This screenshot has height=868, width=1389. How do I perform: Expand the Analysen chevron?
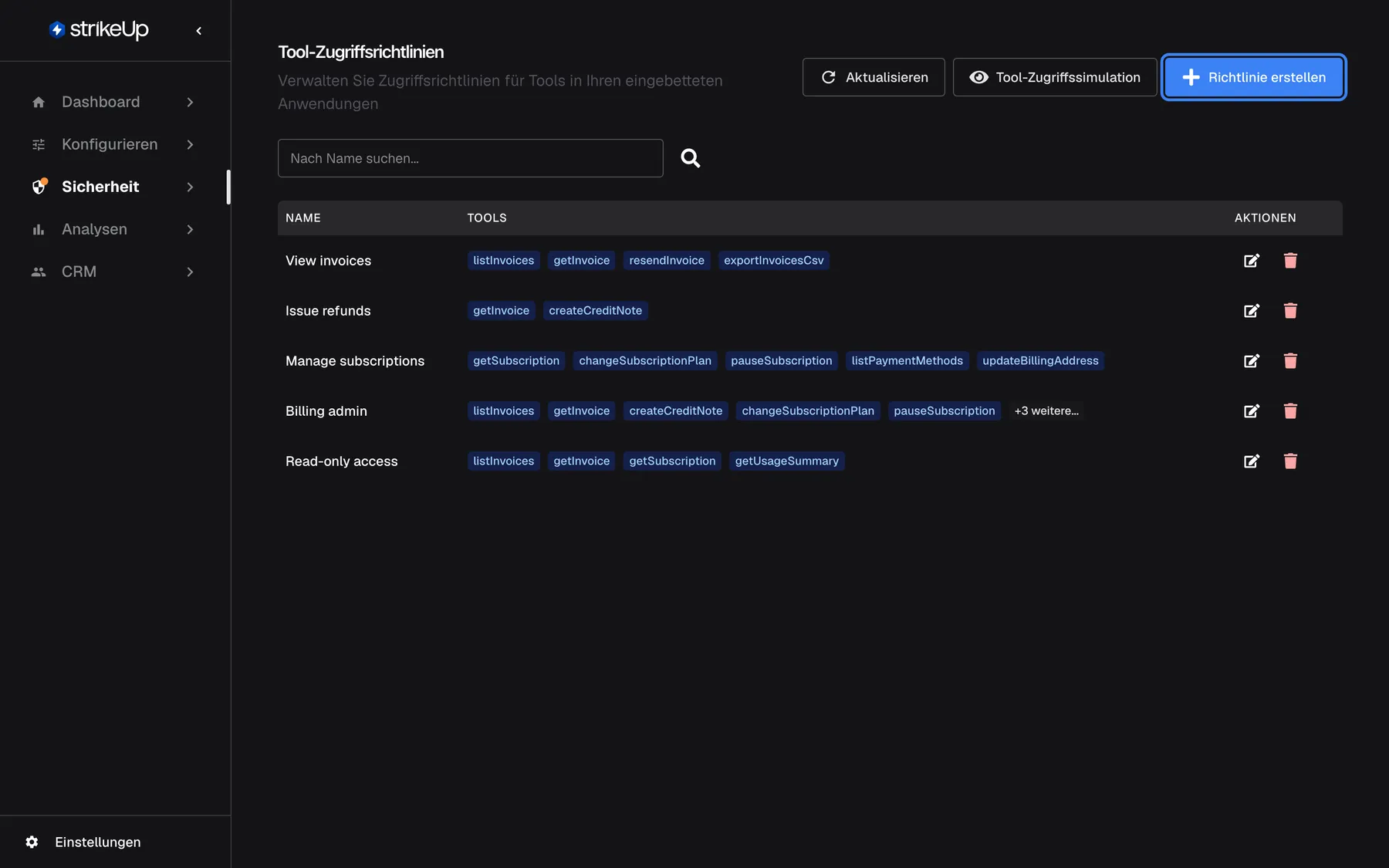click(190, 229)
